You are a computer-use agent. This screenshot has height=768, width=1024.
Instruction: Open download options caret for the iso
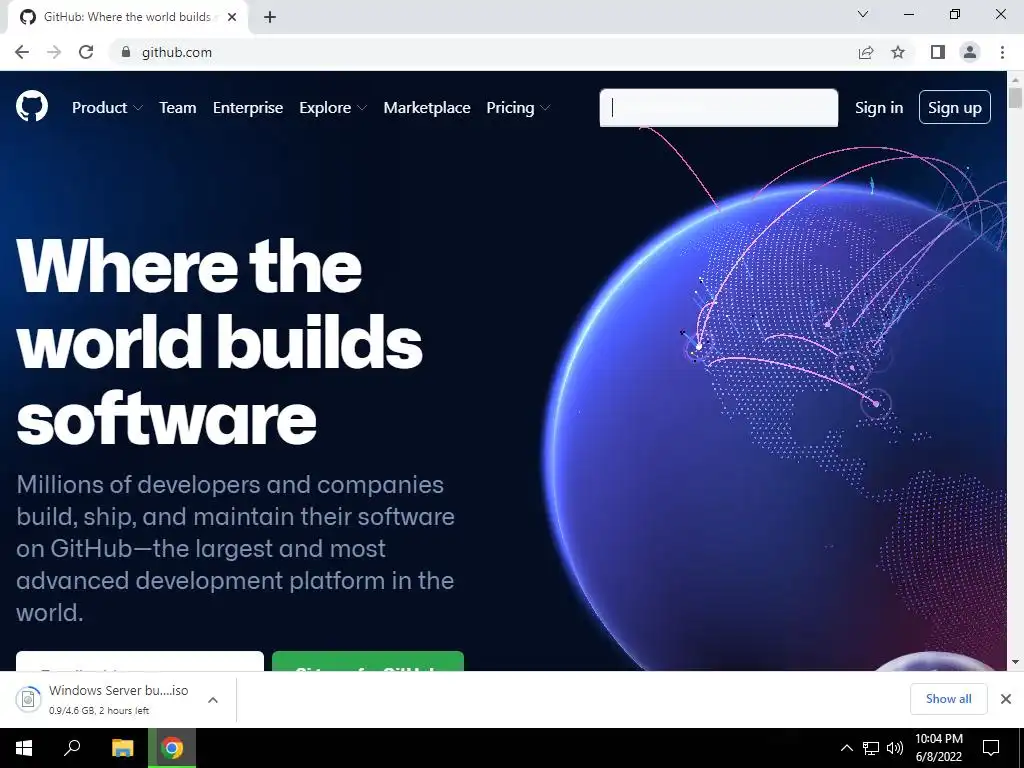coord(212,700)
